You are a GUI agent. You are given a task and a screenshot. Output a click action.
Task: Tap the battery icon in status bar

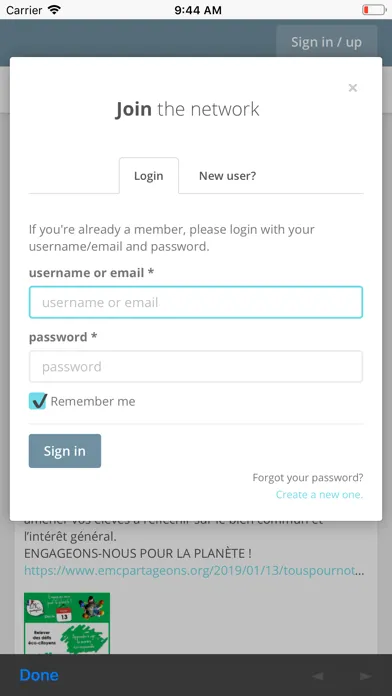(374, 10)
